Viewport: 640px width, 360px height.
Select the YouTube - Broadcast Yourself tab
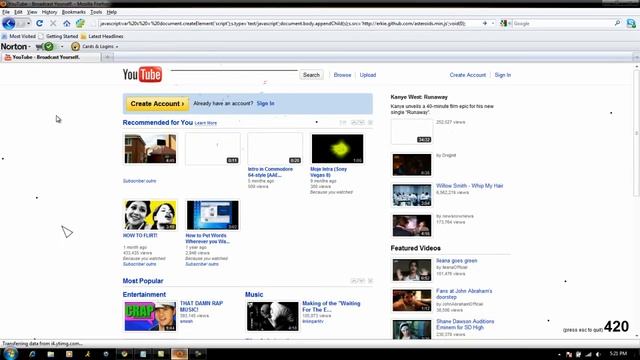pyautogui.click(x=51, y=58)
